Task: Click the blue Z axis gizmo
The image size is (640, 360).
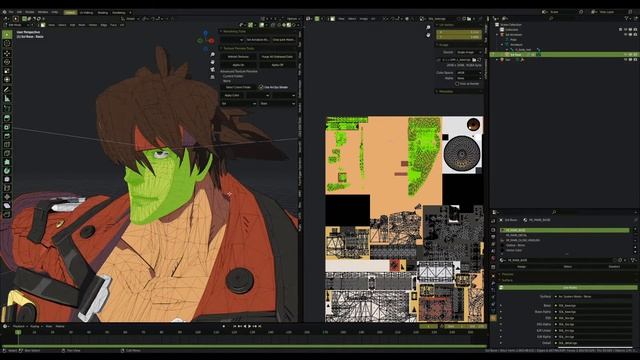Action: (x=206, y=33)
